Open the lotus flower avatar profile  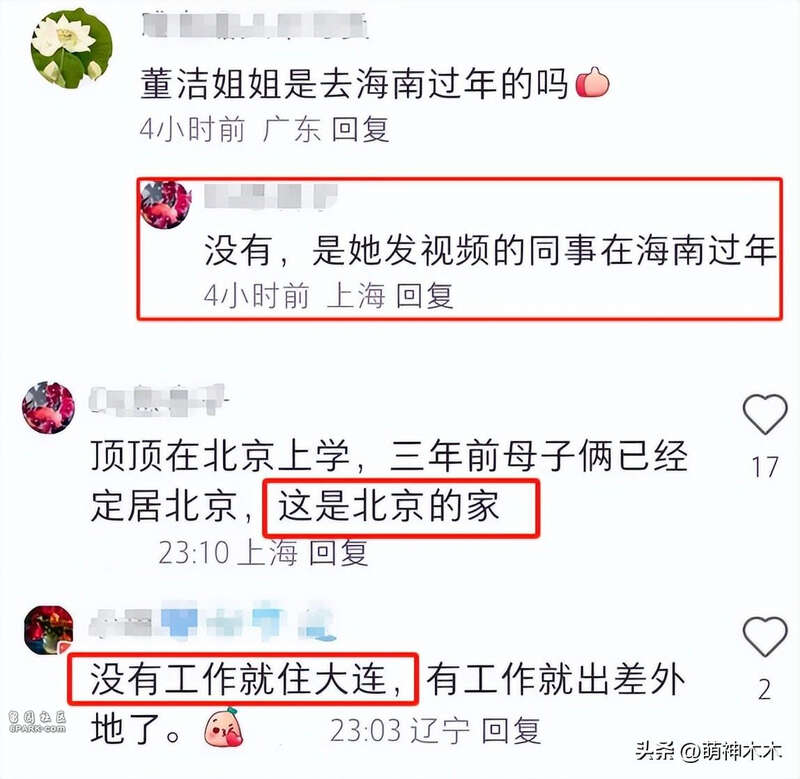point(72,48)
